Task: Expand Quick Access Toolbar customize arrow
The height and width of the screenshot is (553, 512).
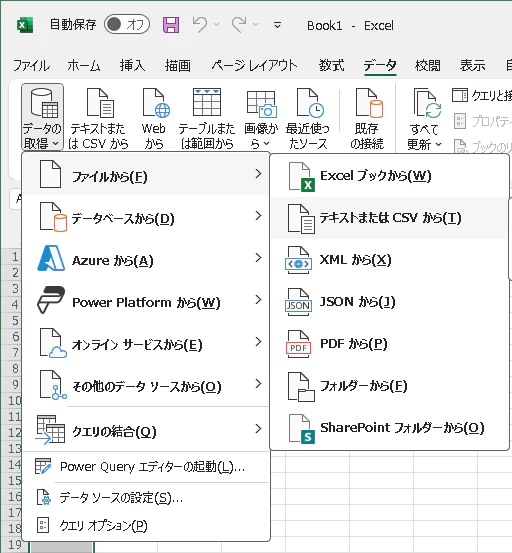Action: click(x=278, y=25)
